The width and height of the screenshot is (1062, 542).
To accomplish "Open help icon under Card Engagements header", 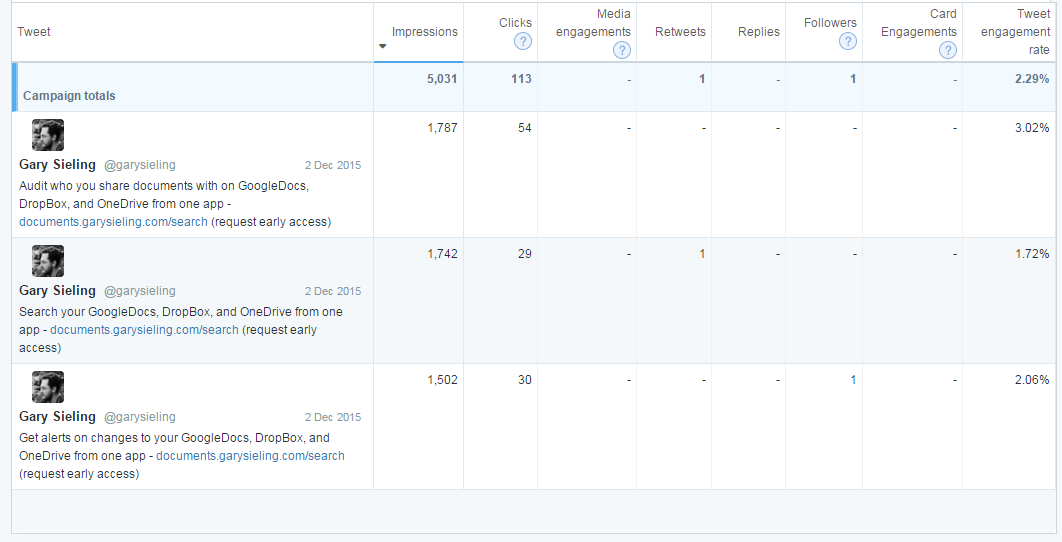I will (948, 50).
